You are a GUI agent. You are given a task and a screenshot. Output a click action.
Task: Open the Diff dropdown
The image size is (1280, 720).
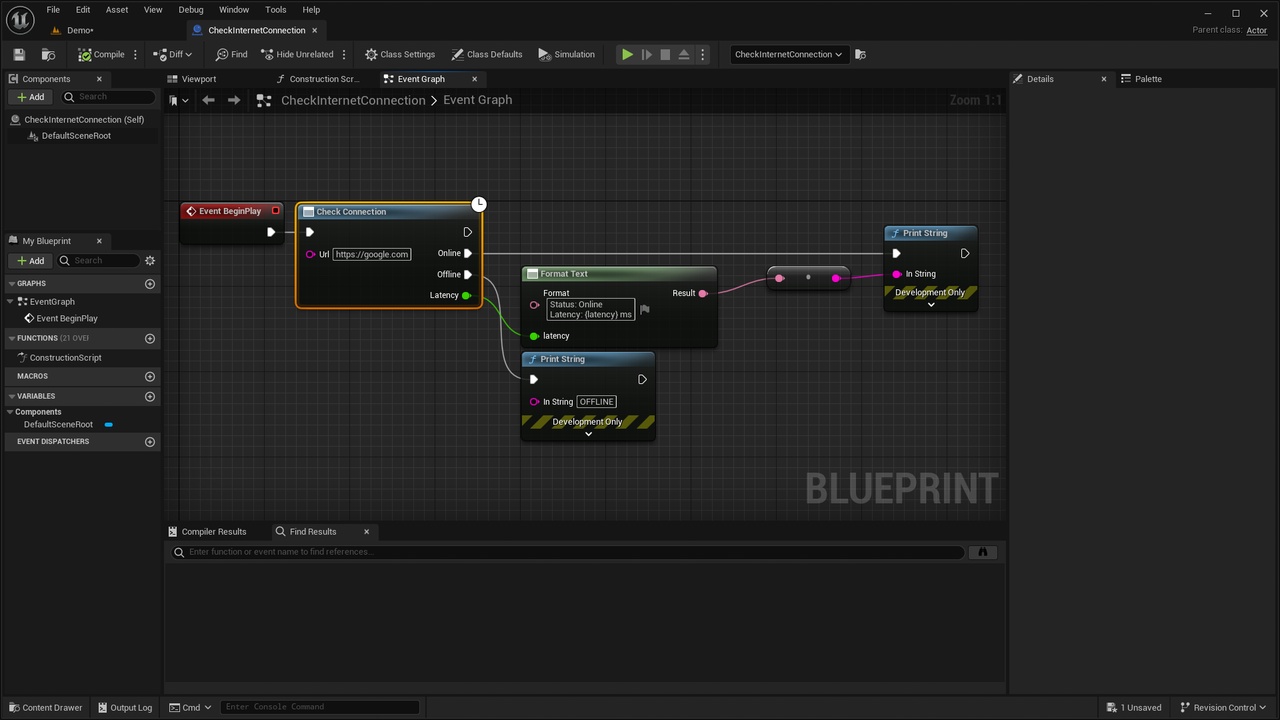point(173,54)
